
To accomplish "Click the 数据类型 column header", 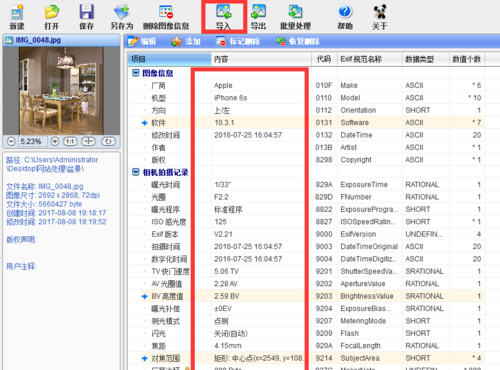I will (x=426, y=59).
